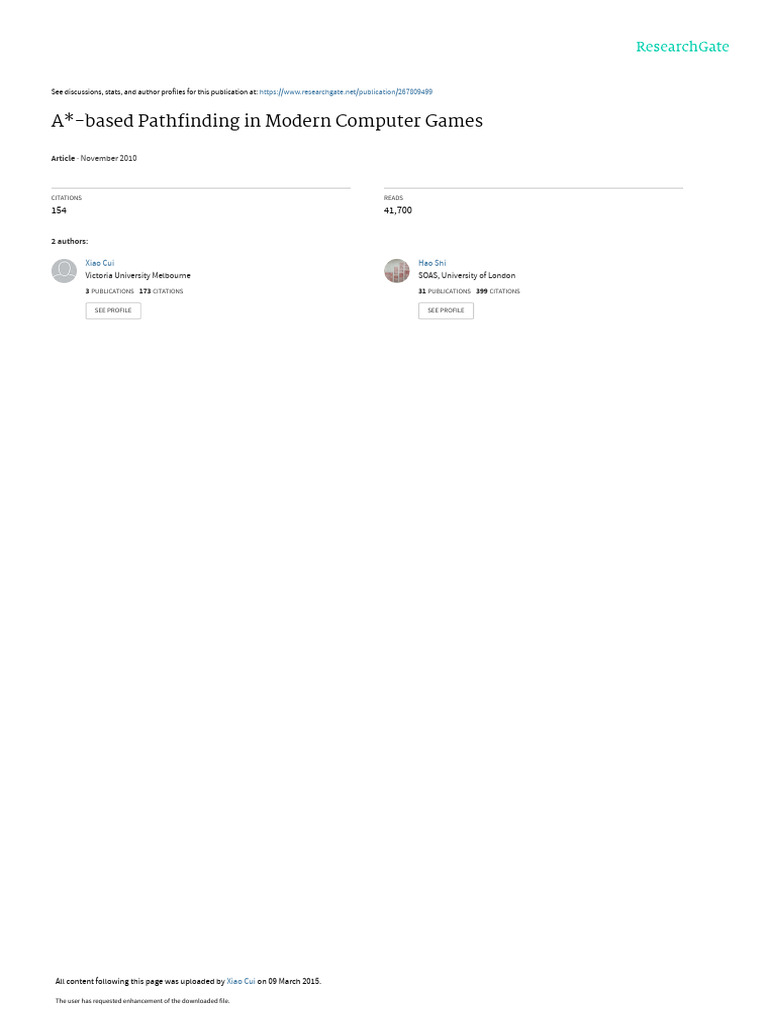Click the citations count 154

coord(59,210)
